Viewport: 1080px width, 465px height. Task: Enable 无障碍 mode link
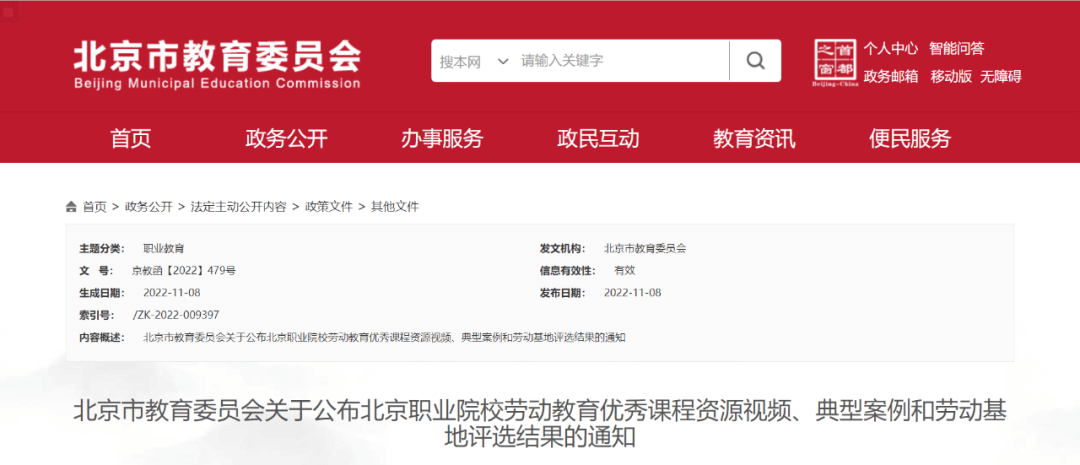click(1001, 76)
